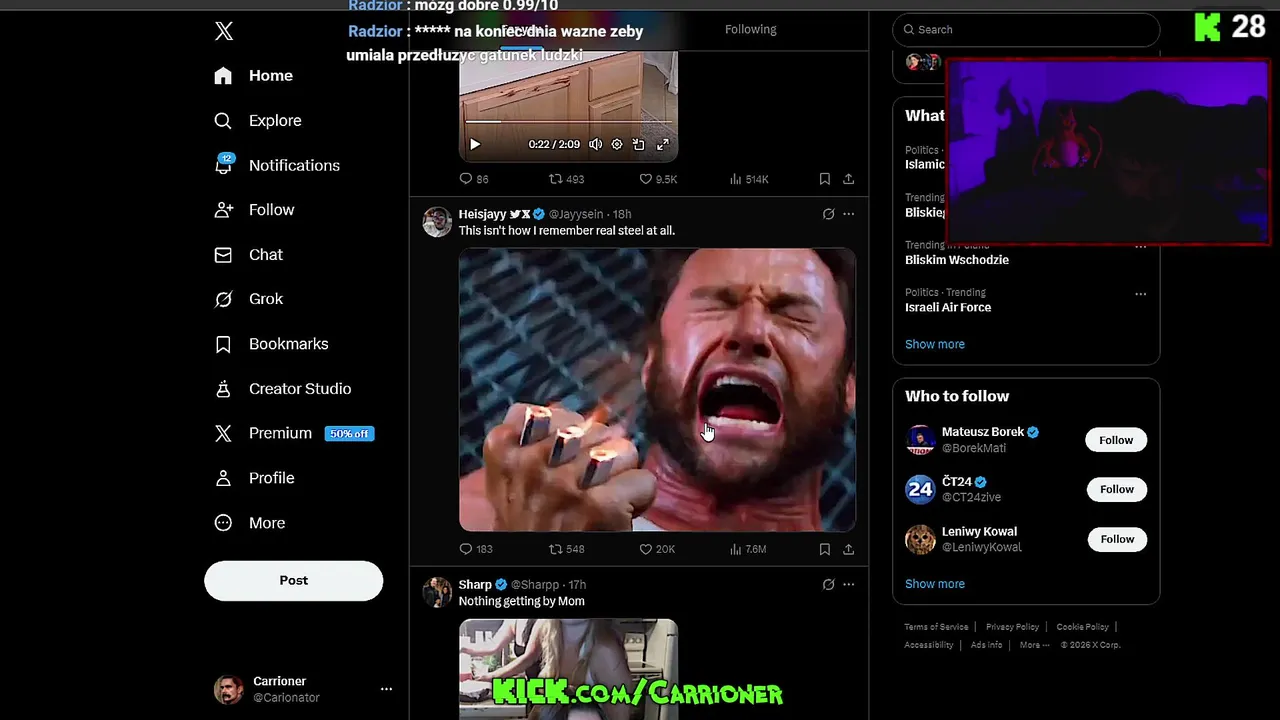Show more Who to follow suggestions
The image size is (1280, 720).
[x=935, y=584]
